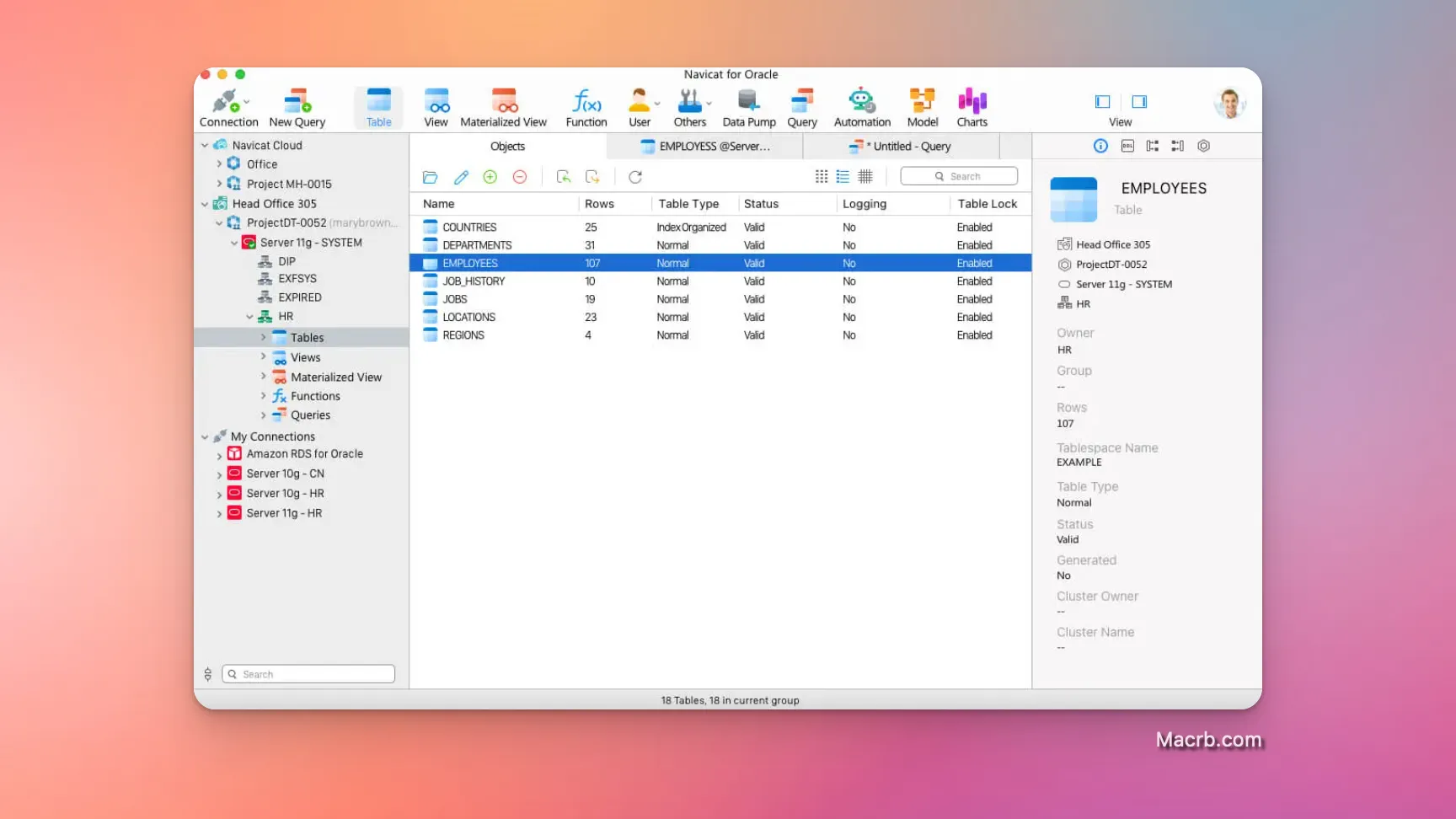Switch to detail view mode

coord(865,176)
